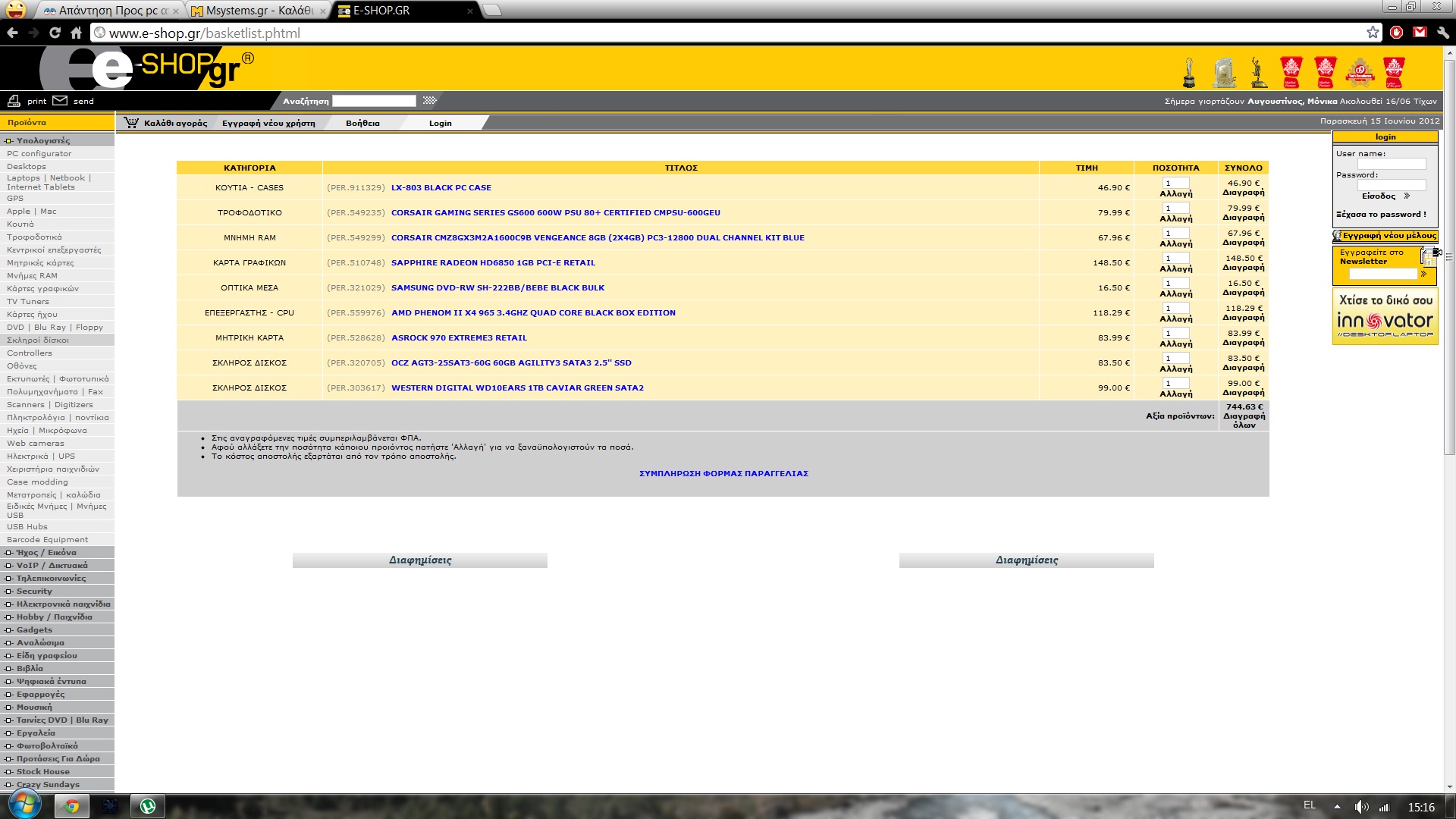Viewport: 1456px width, 819px height.
Task: Click the page vertical scrollbar
Action: tap(1450, 258)
